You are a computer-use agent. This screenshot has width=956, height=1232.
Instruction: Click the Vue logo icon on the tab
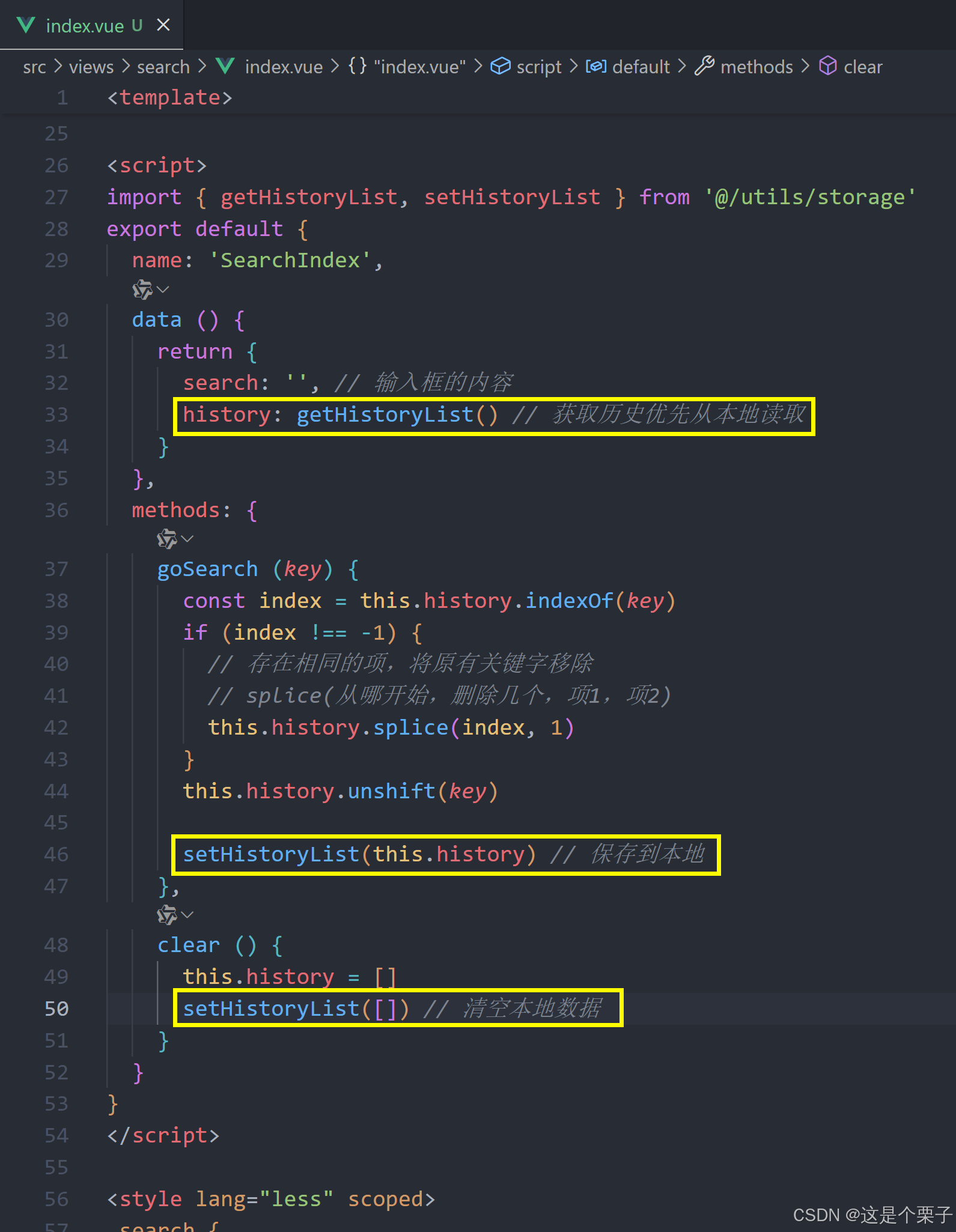(26, 25)
